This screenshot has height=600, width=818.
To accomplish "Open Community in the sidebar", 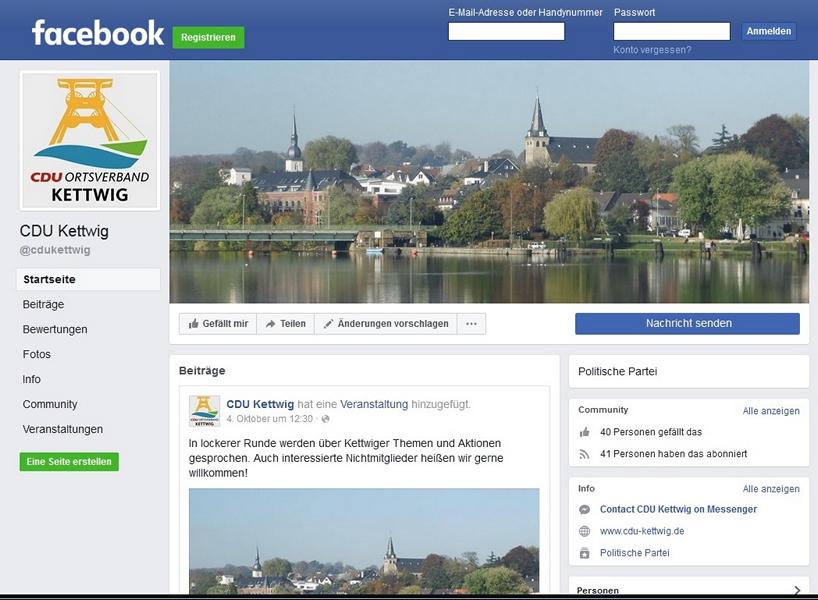I will (50, 404).
